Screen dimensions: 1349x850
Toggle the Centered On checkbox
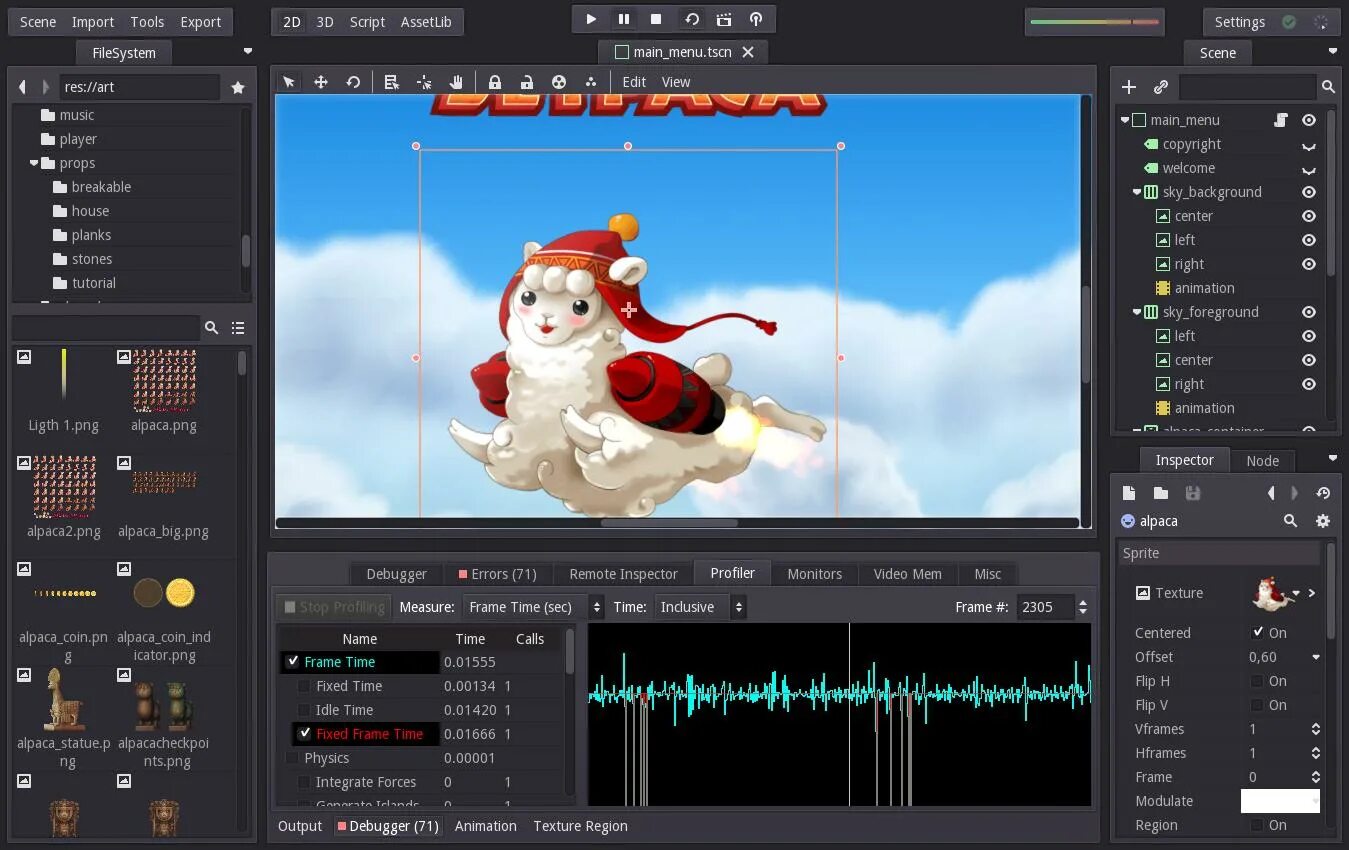point(1258,632)
